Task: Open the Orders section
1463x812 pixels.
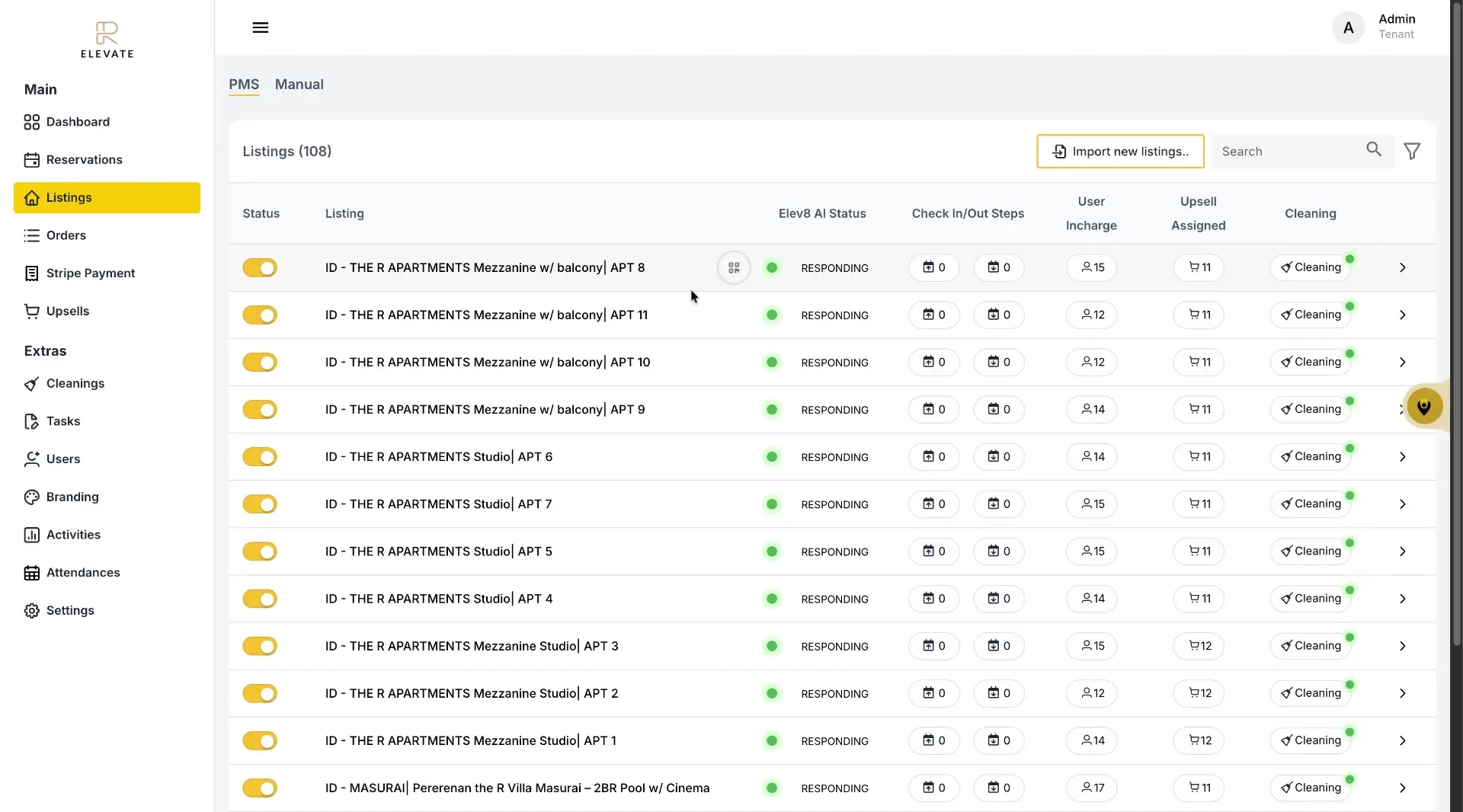Action: (x=67, y=235)
